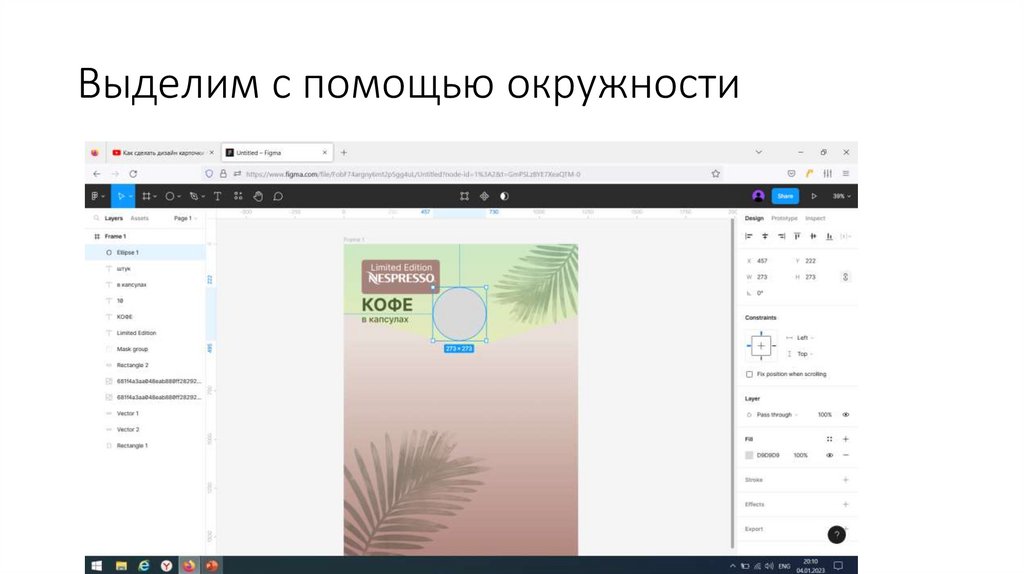Viewport: 1024px width, 574px height.
Task: Toggle constrain proportions lock
Action: (845, 277)
